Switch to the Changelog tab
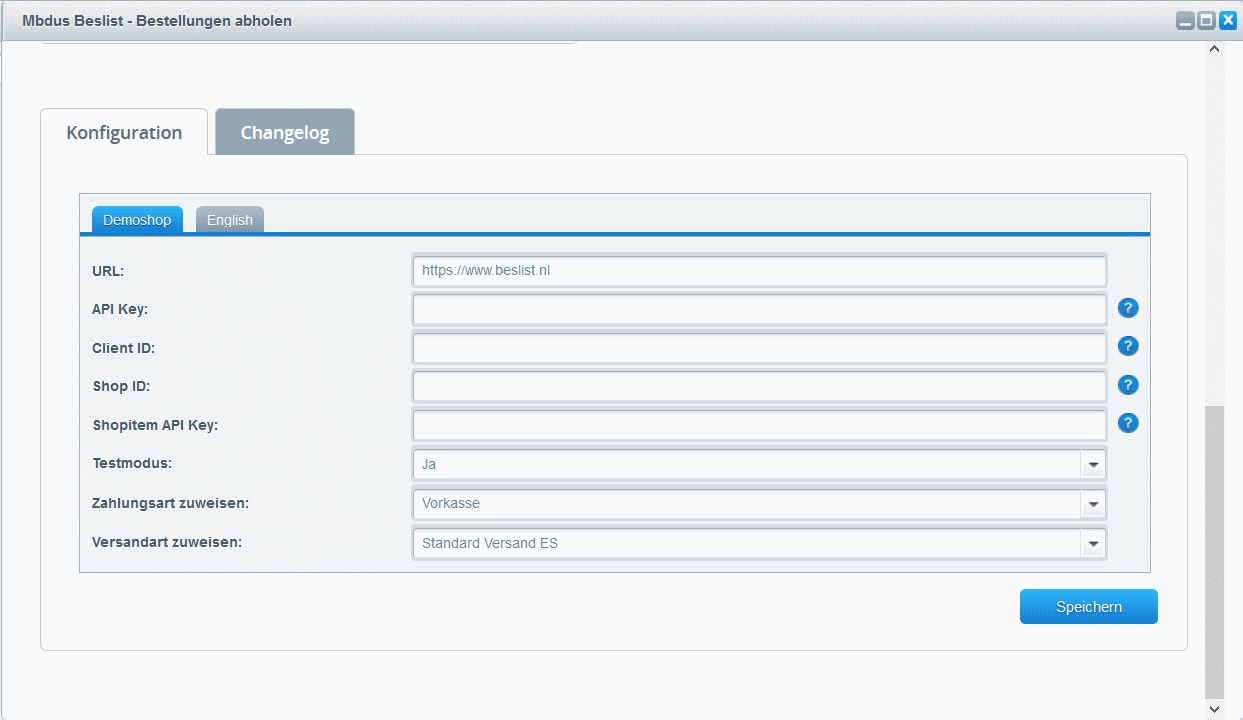The image size is (1243, 720). click(x=285, y=133)
